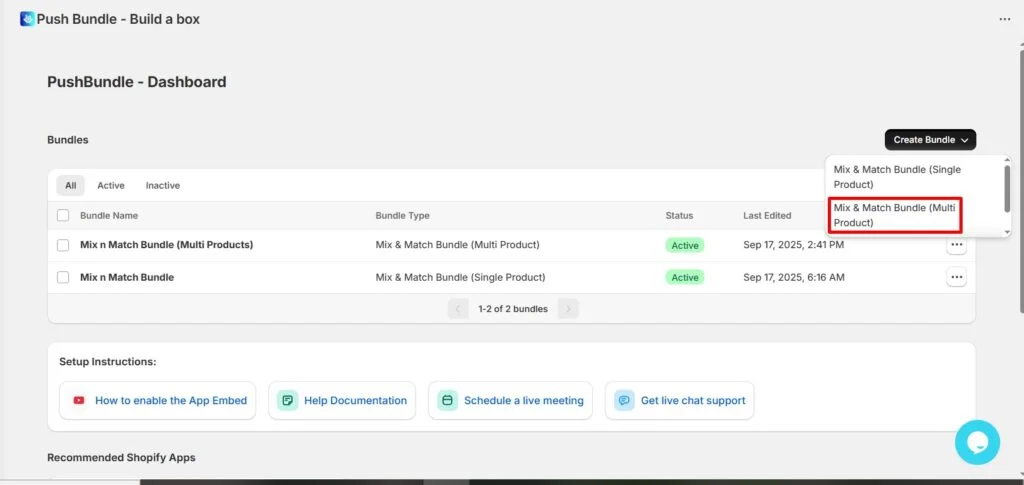Click the Sep 17, 2025, 2:41 PM date
1024x485 pixels.
click(x=793, y=245)
